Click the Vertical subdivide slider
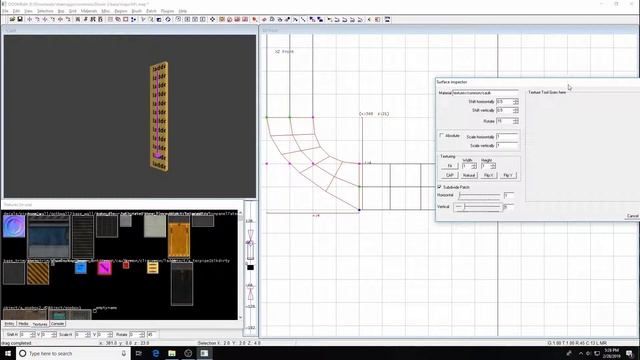 (478, 207)
